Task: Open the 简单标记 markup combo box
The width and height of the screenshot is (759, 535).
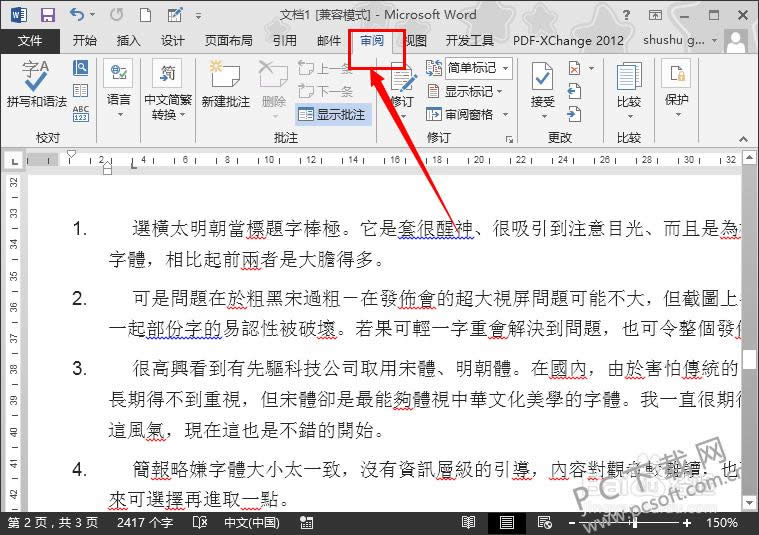Action: (477, 68)
